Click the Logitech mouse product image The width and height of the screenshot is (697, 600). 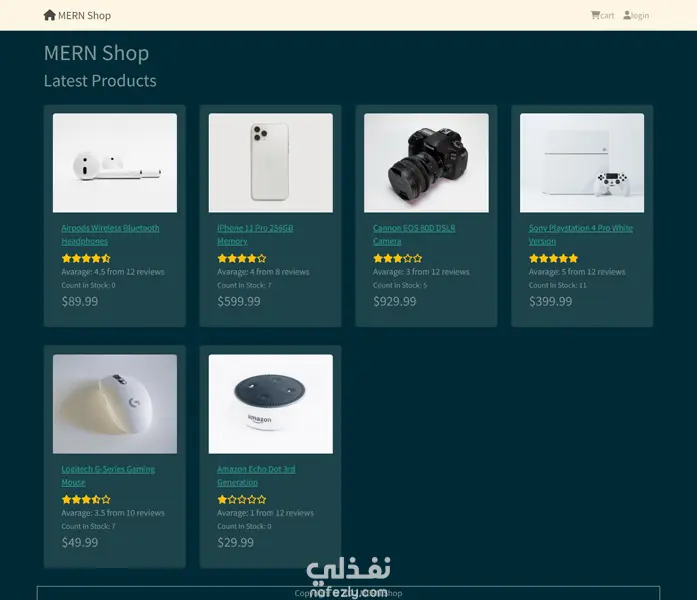click(115, 404)
